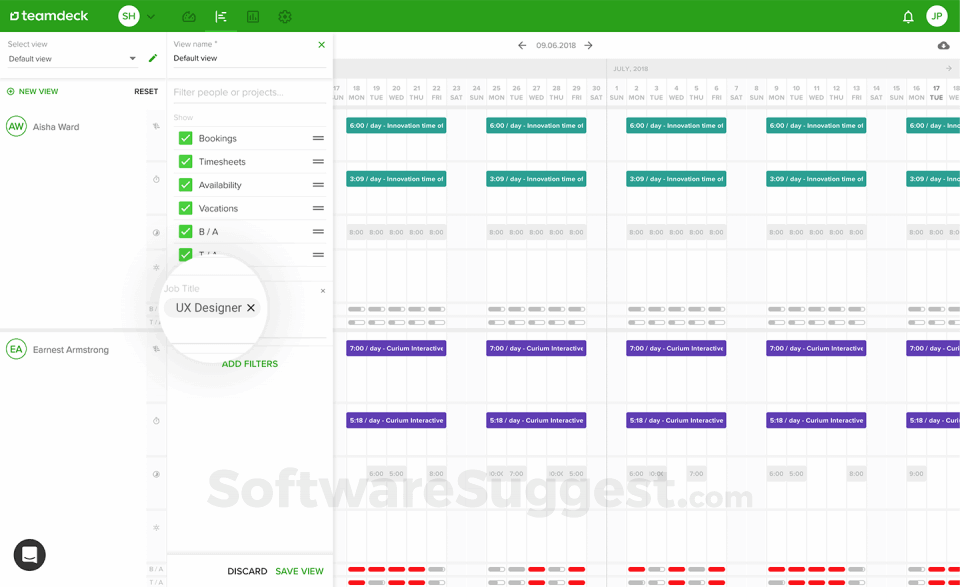Viewport: 960px width, 587px height.
Task: Uncheck the checkbox below B / A
Action: coord(186,254)
